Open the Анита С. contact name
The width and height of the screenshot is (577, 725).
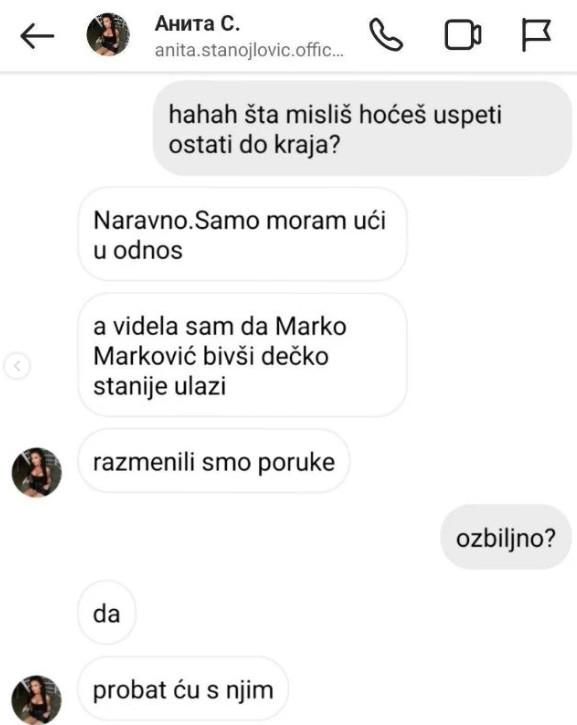pyautogui.click(x=197, y=24)
